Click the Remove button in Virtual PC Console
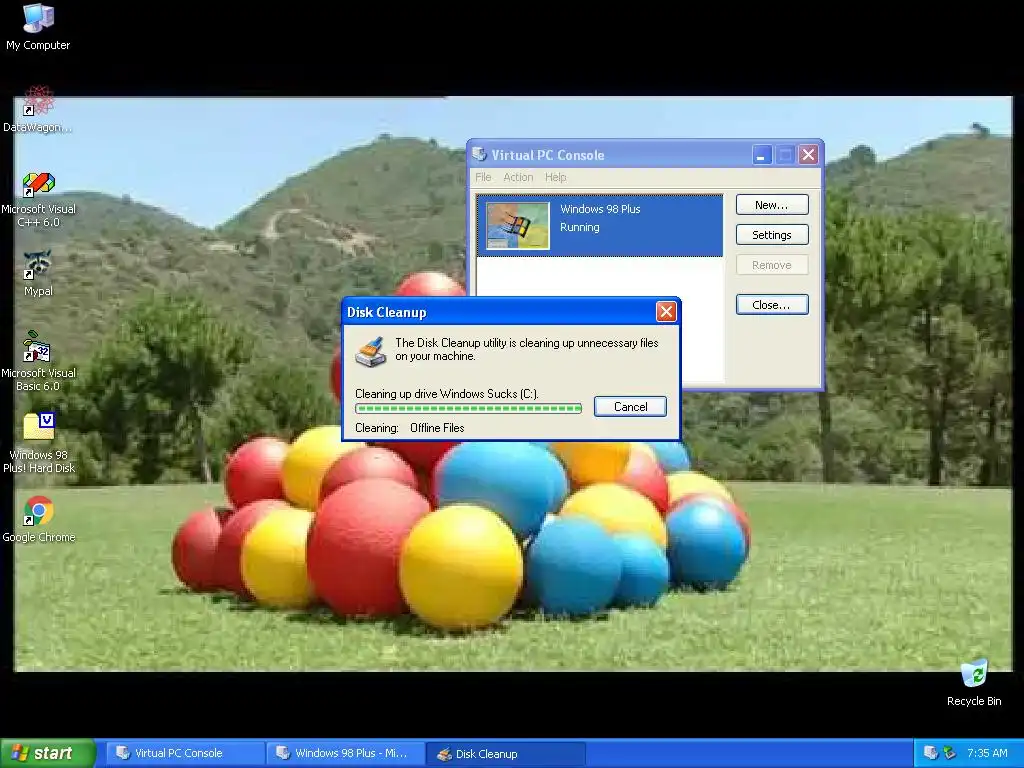This screenshot has height=768, width=1024. 772,264
